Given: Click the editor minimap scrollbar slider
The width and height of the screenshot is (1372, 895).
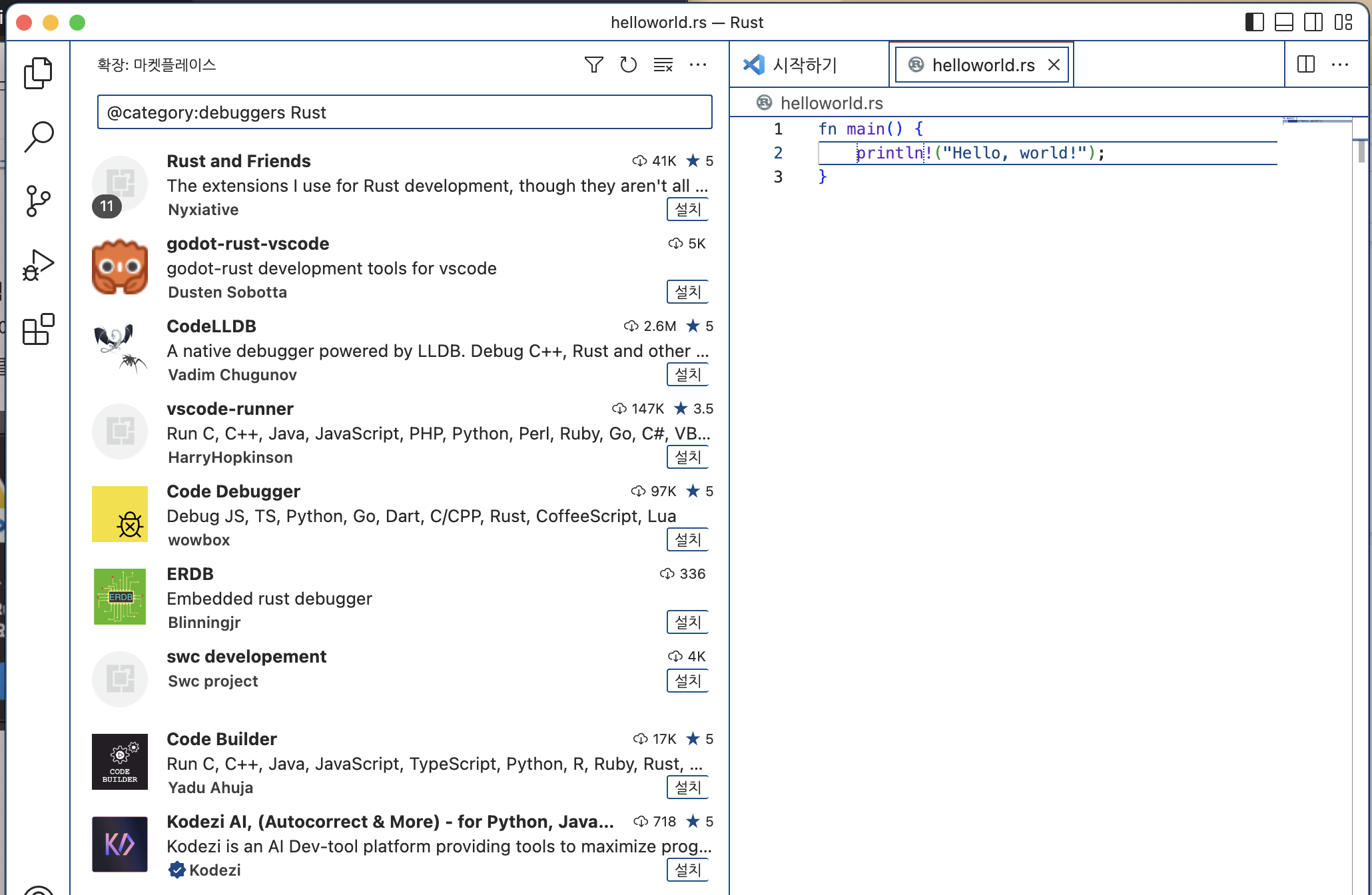Looking at the screenshot, I should pos(1361,150).
